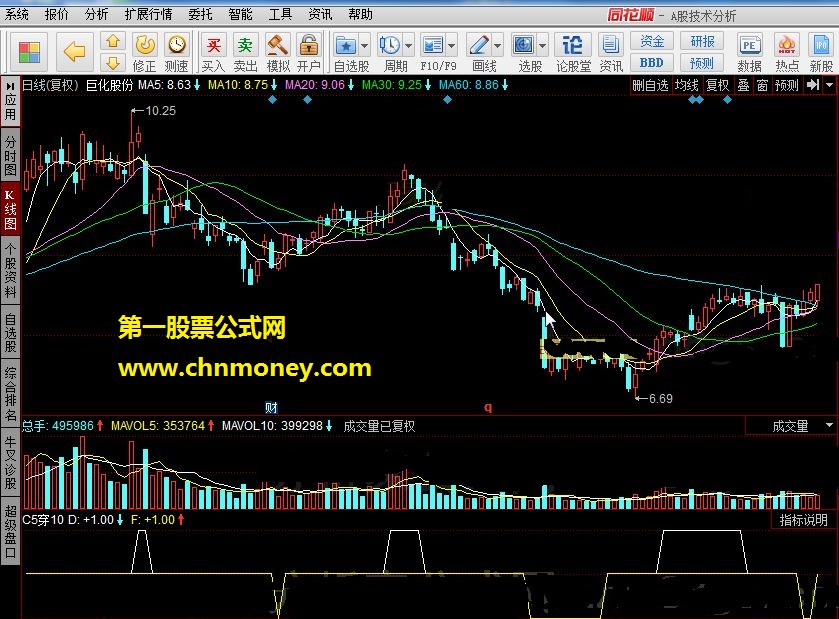839x619 pixels.
Task: Toggle 均线 moving averages display
Action: pyautogui.click(x=687, y=85)
